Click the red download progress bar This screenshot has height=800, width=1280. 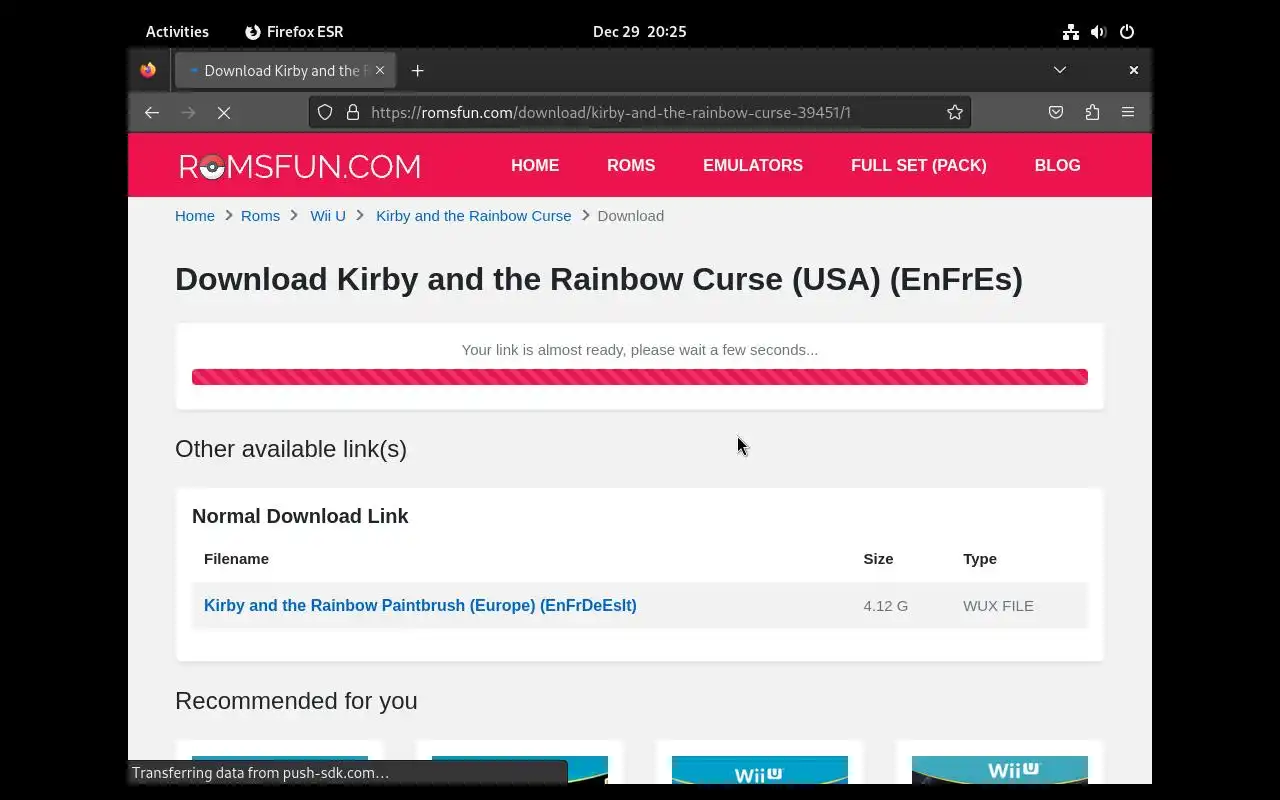(x=640, y=377)
